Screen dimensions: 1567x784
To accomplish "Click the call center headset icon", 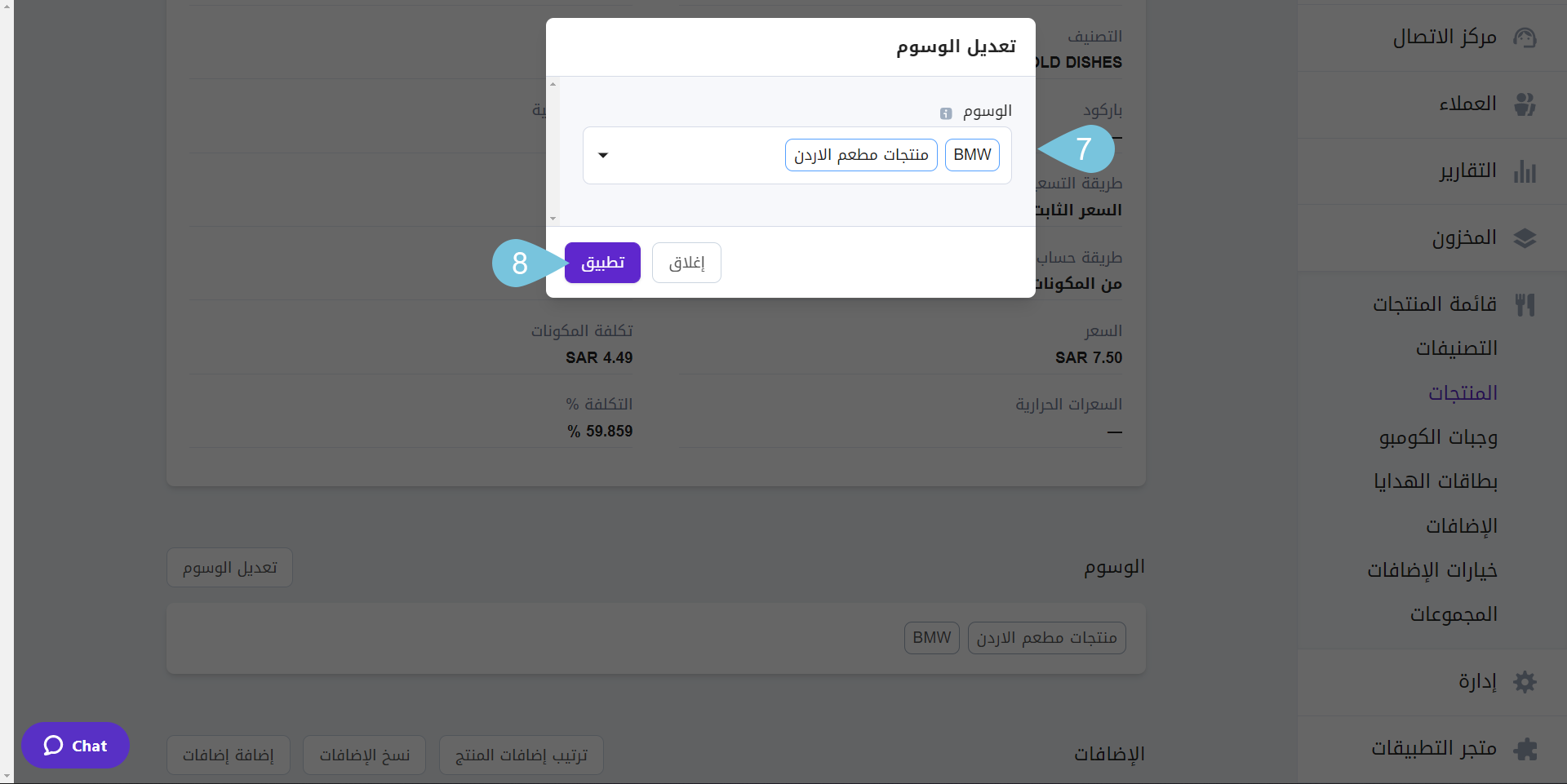I will pyautogui.click(x=1525, y=38).
